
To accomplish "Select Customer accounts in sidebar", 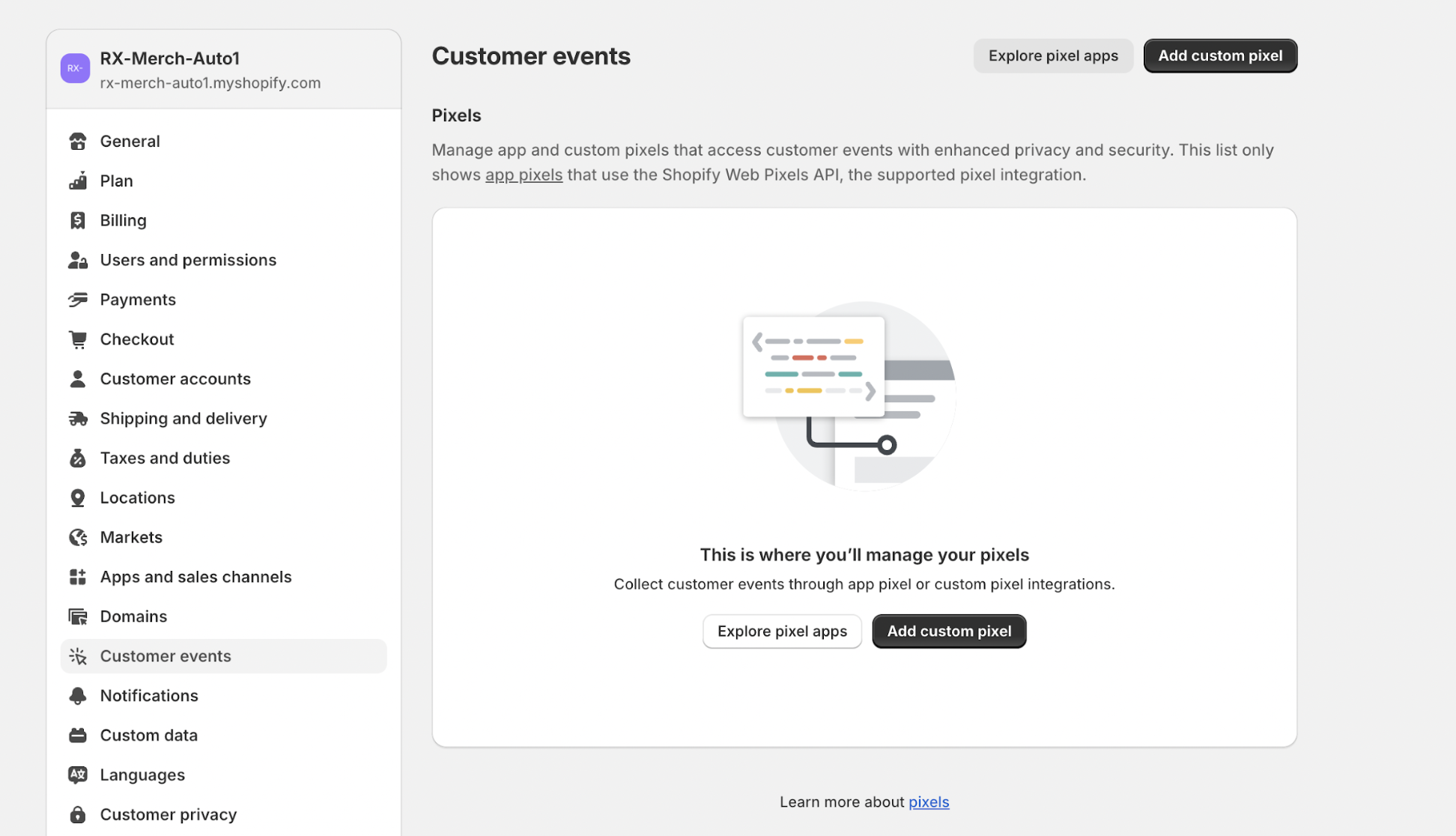I will [175, 378].
